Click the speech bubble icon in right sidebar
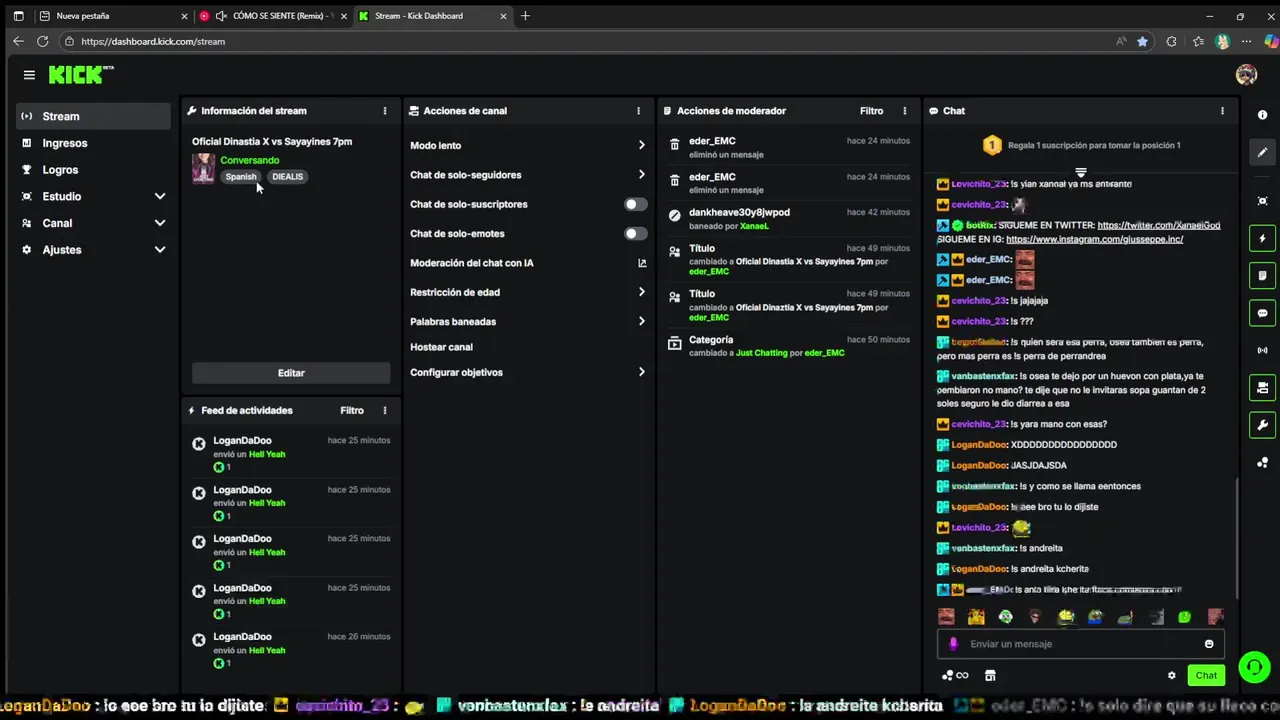1280x720 pixels. (1262, 313)
